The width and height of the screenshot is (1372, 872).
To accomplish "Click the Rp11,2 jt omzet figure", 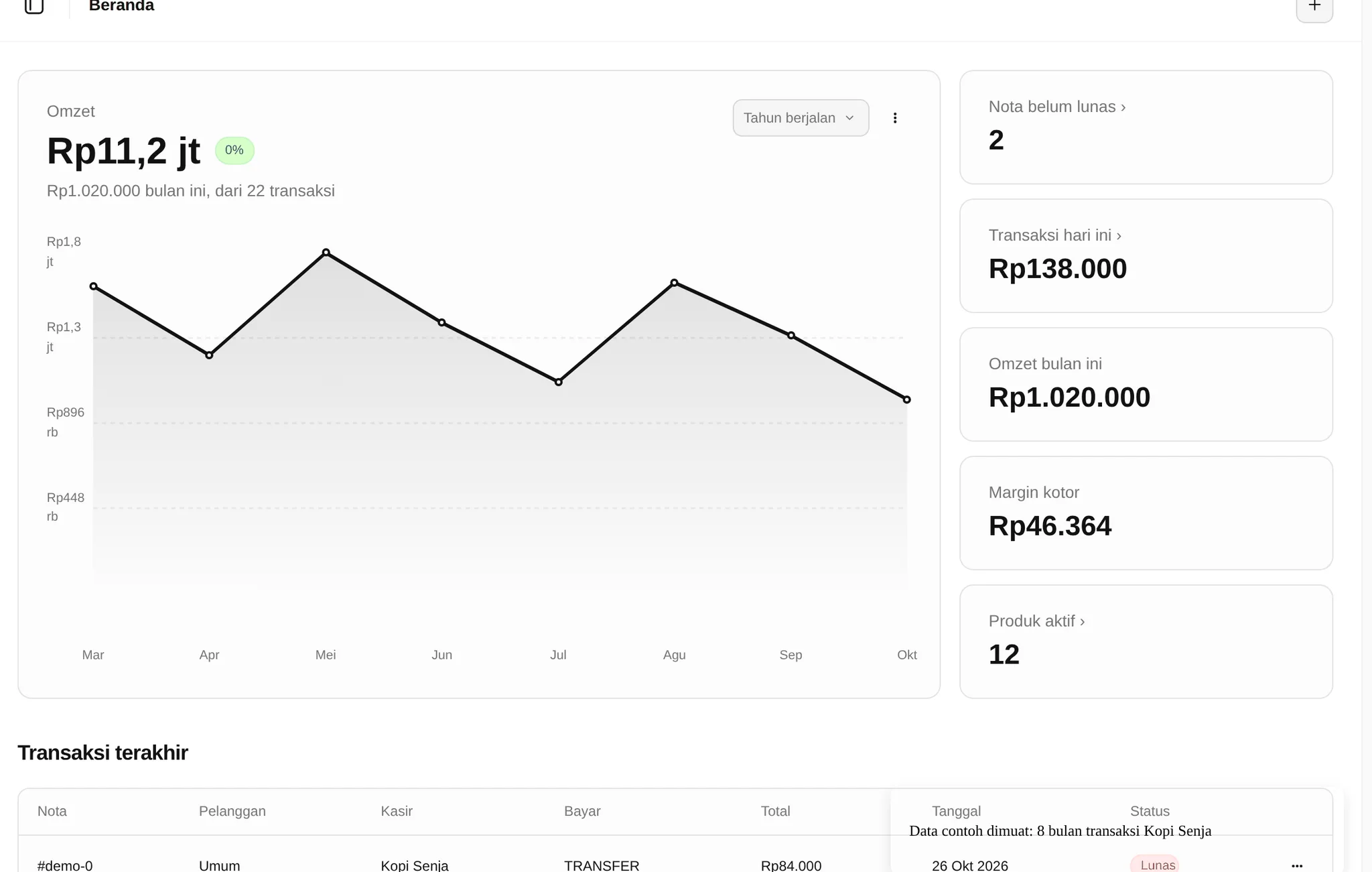I will (x=123, y=151).
